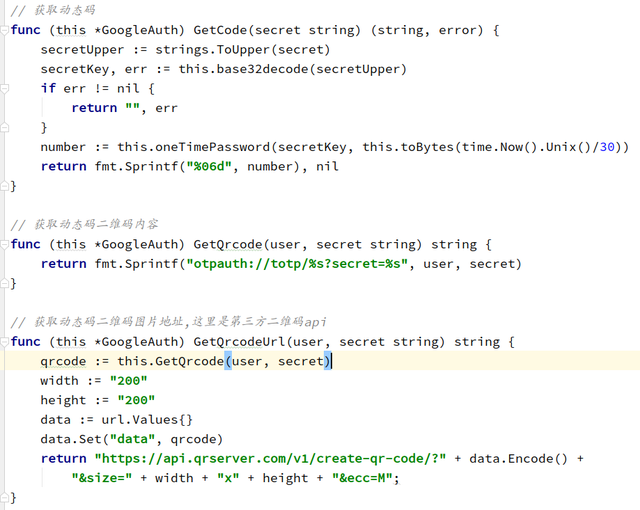Click the height variable declaration
The image size is (640, 510).
point(64,400)
